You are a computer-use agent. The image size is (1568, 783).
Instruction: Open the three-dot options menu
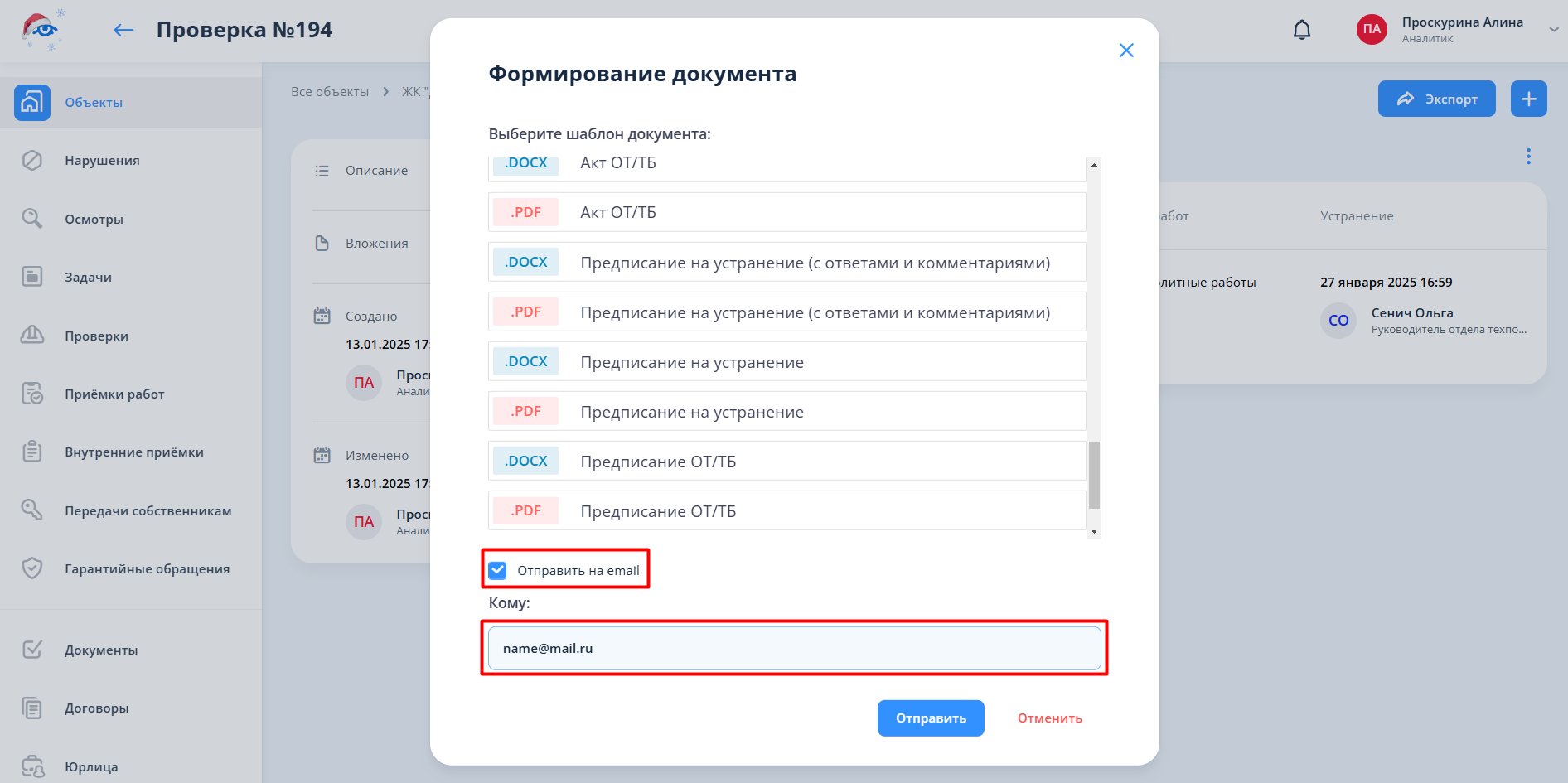tap(1528, 157)
